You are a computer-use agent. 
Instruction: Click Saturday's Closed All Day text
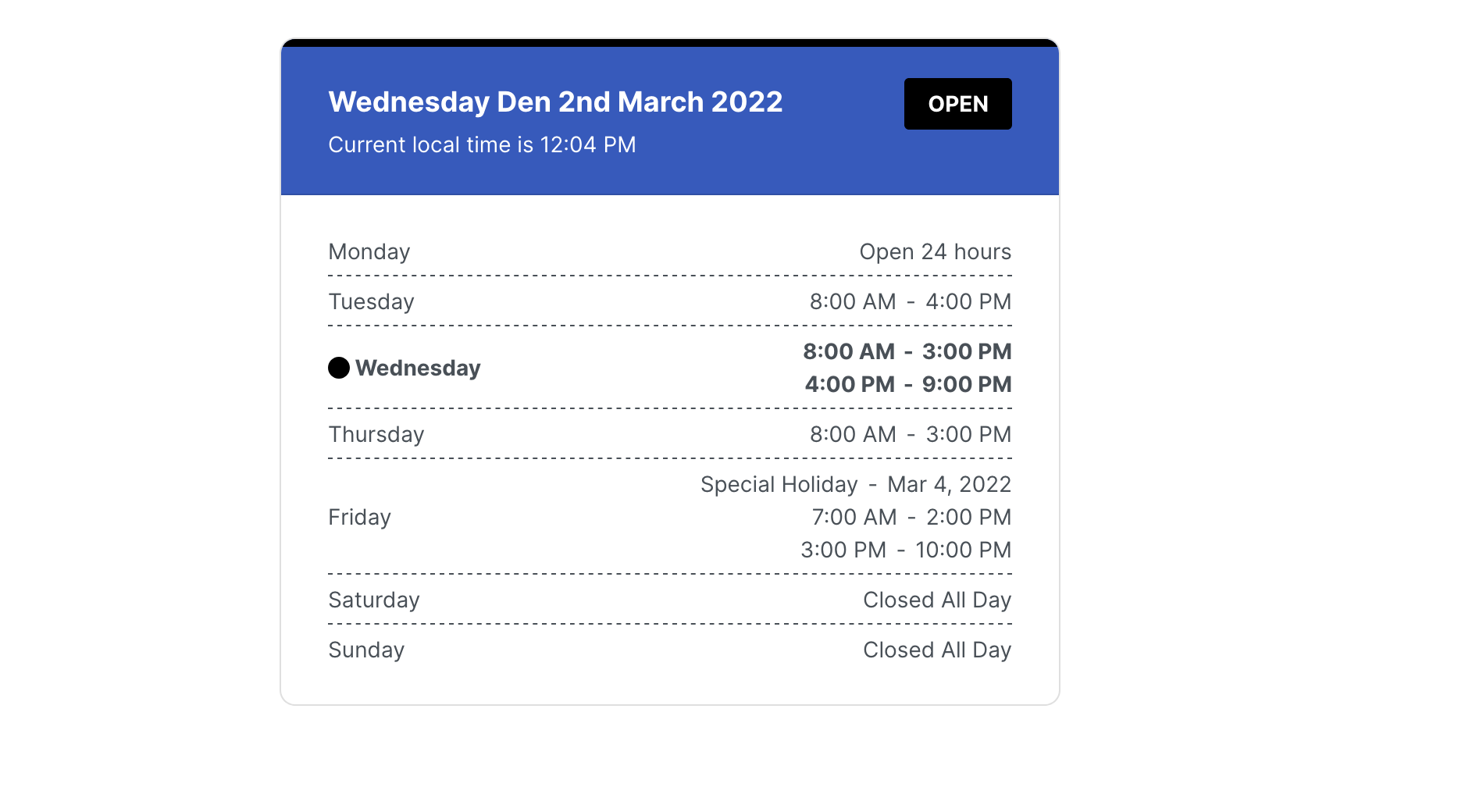click(x=937, y=600)
